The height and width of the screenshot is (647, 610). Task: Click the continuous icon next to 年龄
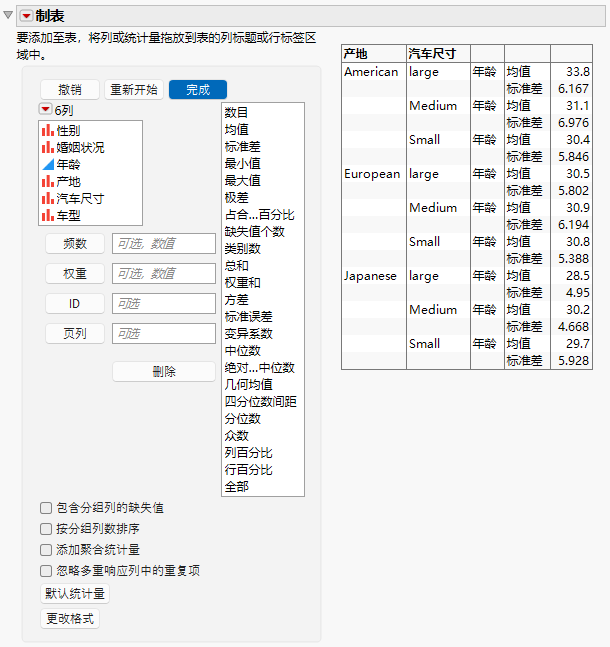(x=48, y=164)
